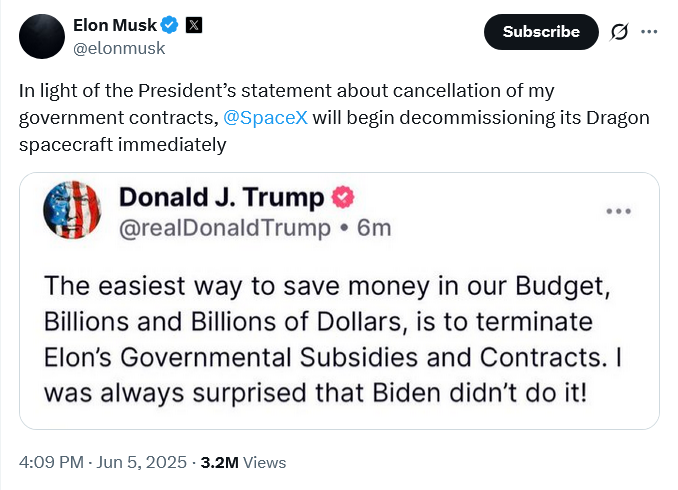Click the Views label next to 3.2M
The width and height of the screenshot is (678, 490).
[x=265, y=462]
